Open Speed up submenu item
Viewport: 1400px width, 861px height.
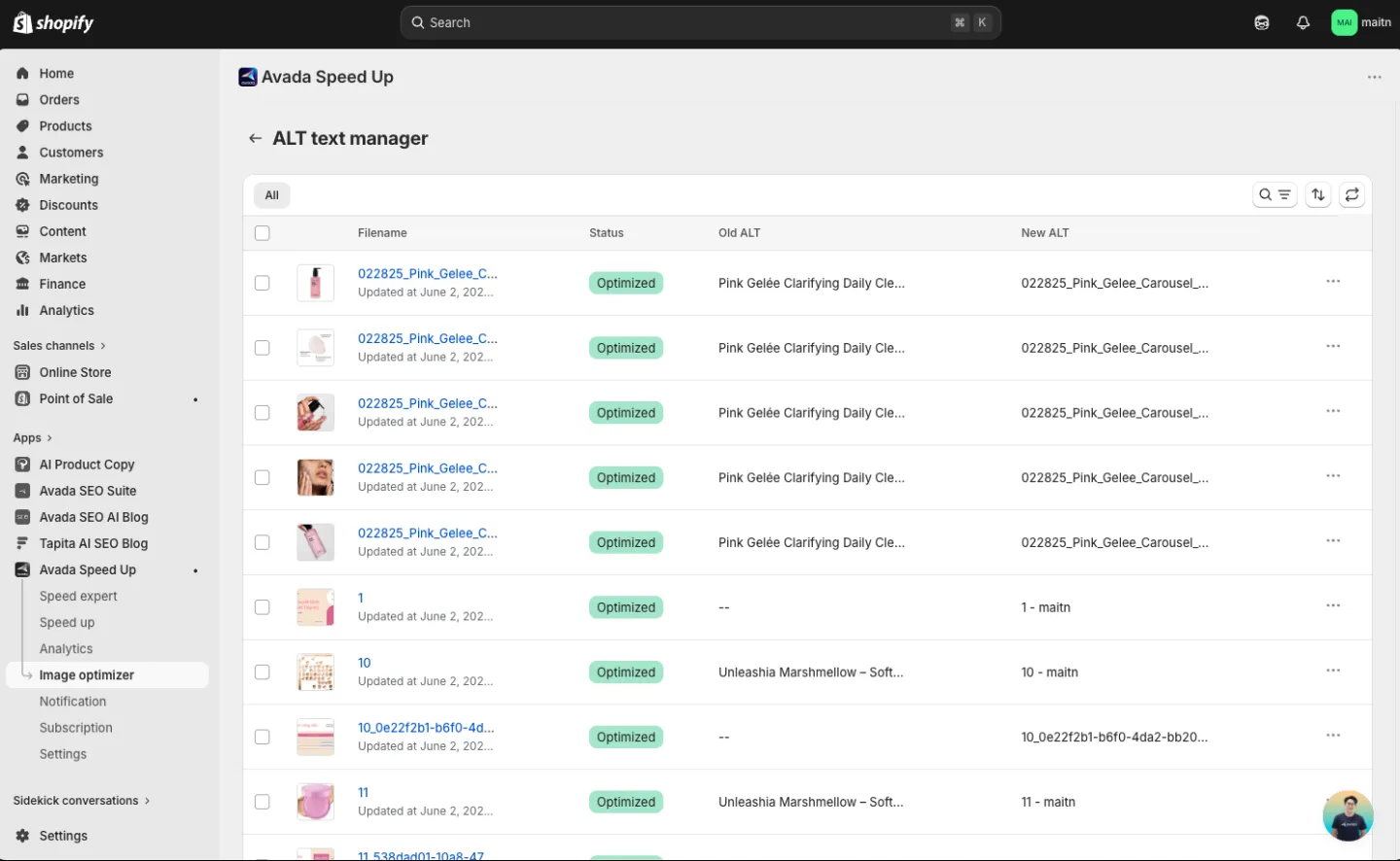coord(67,623)
